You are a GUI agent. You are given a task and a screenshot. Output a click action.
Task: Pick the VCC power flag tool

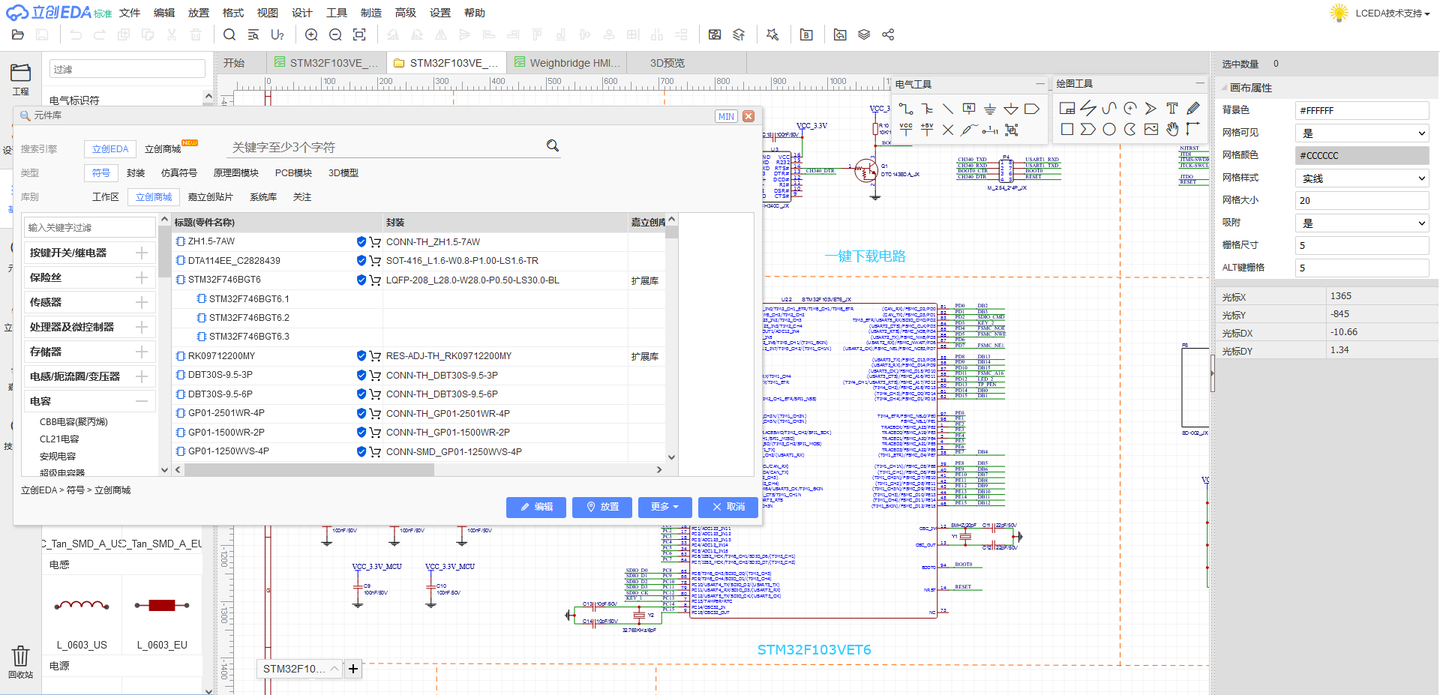point(906,130)
